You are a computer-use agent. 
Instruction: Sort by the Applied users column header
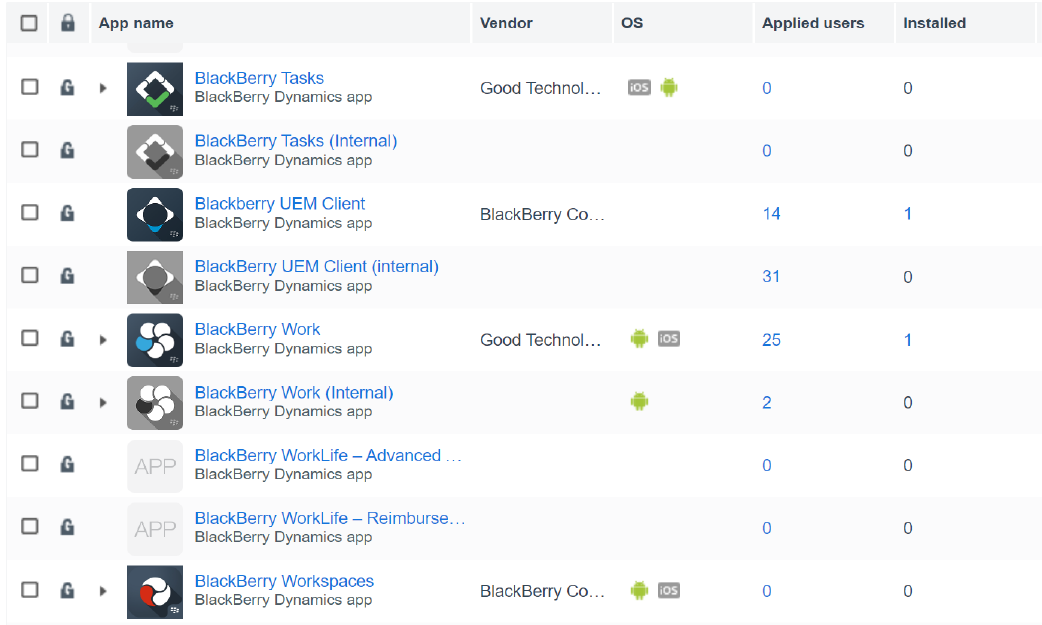coord(813,23)
